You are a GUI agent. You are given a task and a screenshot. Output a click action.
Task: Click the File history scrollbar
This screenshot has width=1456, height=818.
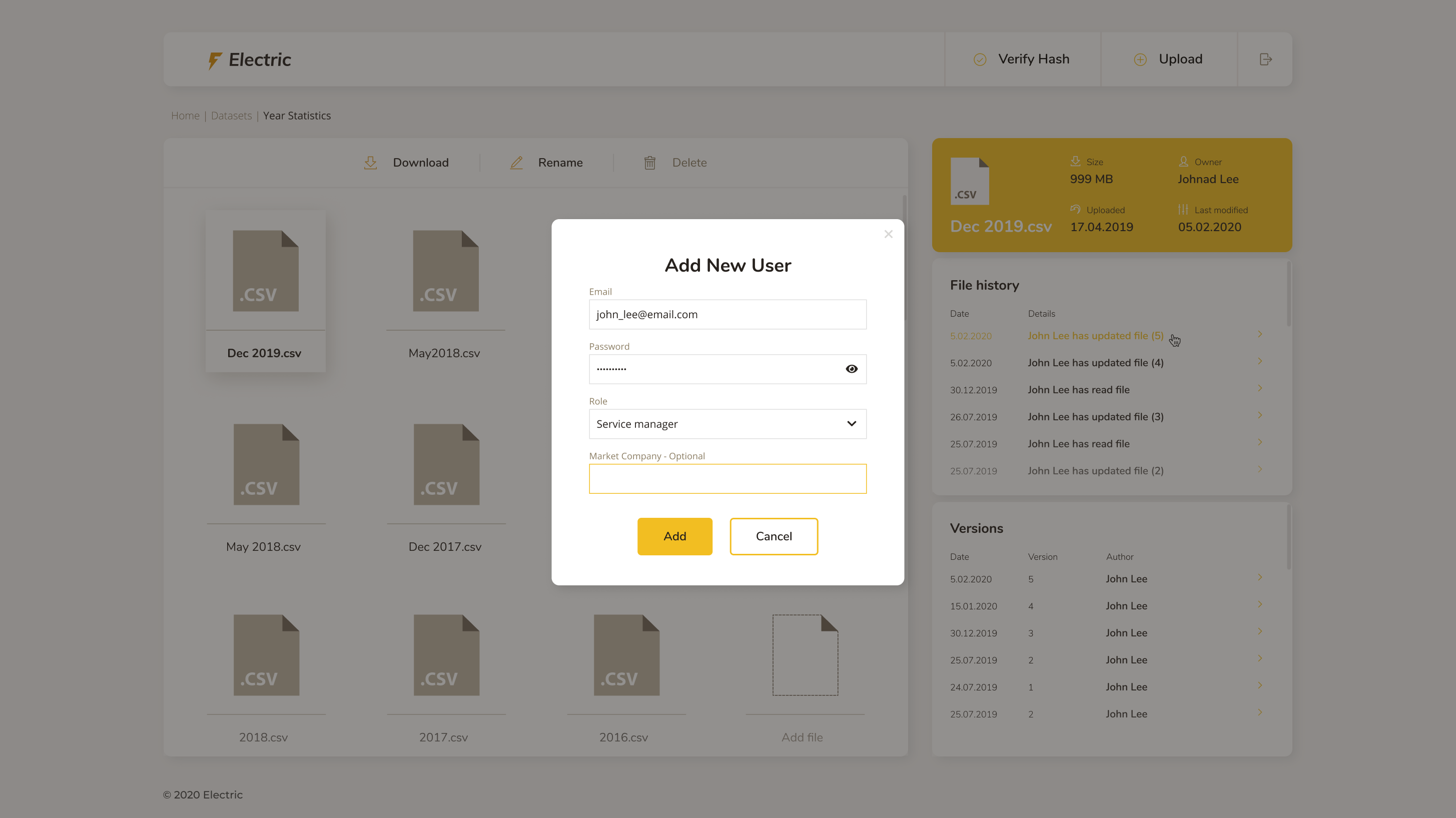click(x=1288, y=294)
